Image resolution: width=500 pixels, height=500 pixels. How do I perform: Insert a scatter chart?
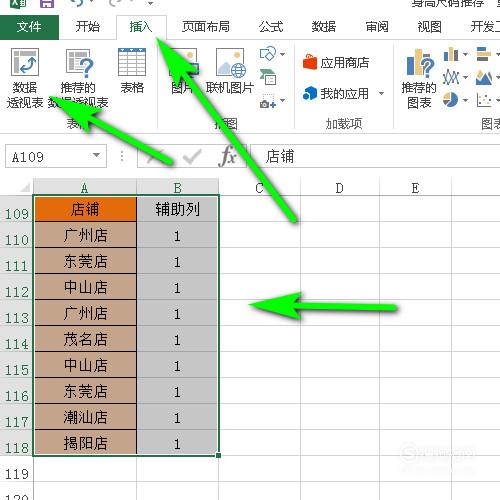click(484, 100)
